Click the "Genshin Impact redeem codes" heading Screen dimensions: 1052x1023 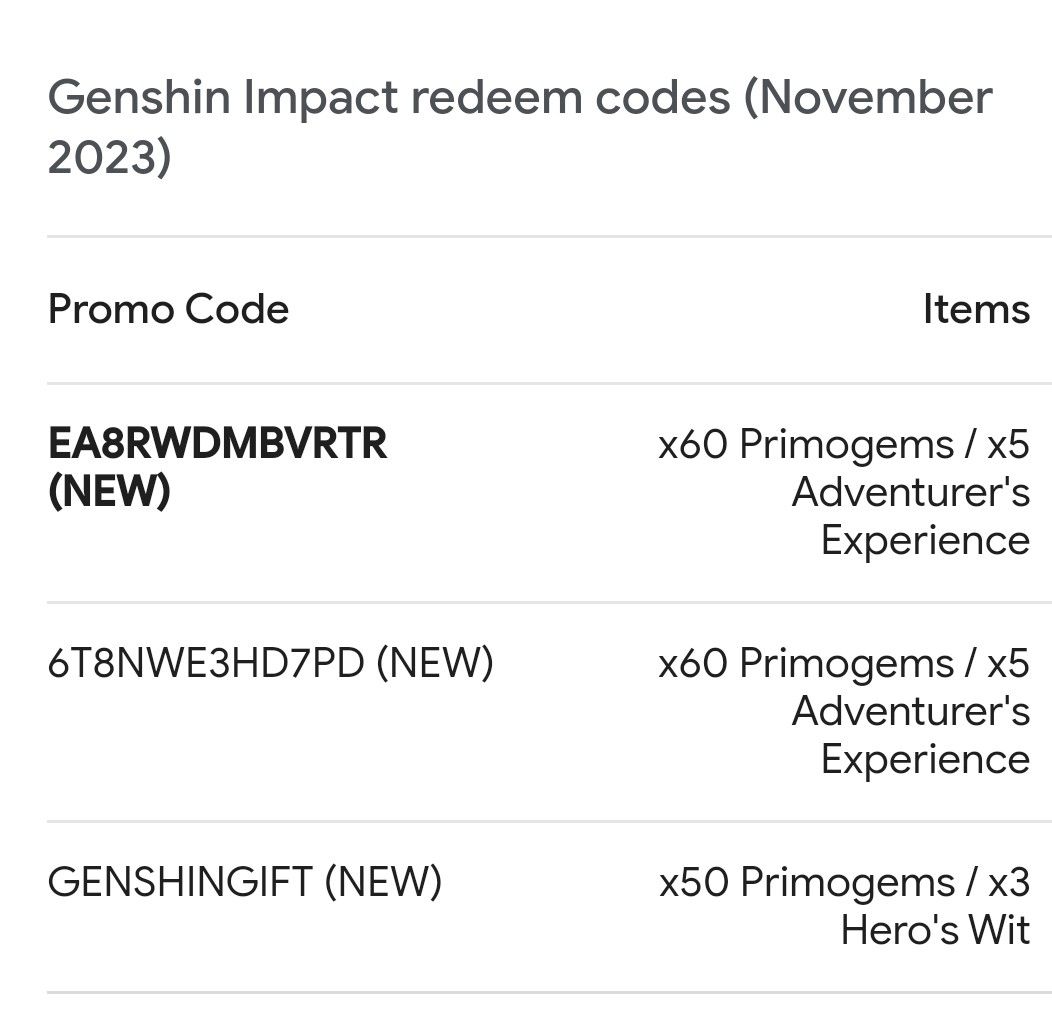click(x=390, y=98)
